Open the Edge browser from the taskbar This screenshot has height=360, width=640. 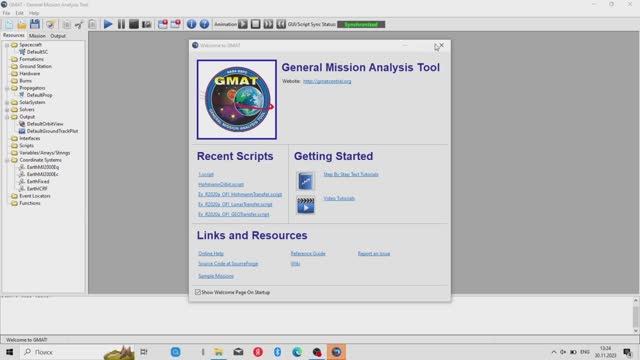297,352
